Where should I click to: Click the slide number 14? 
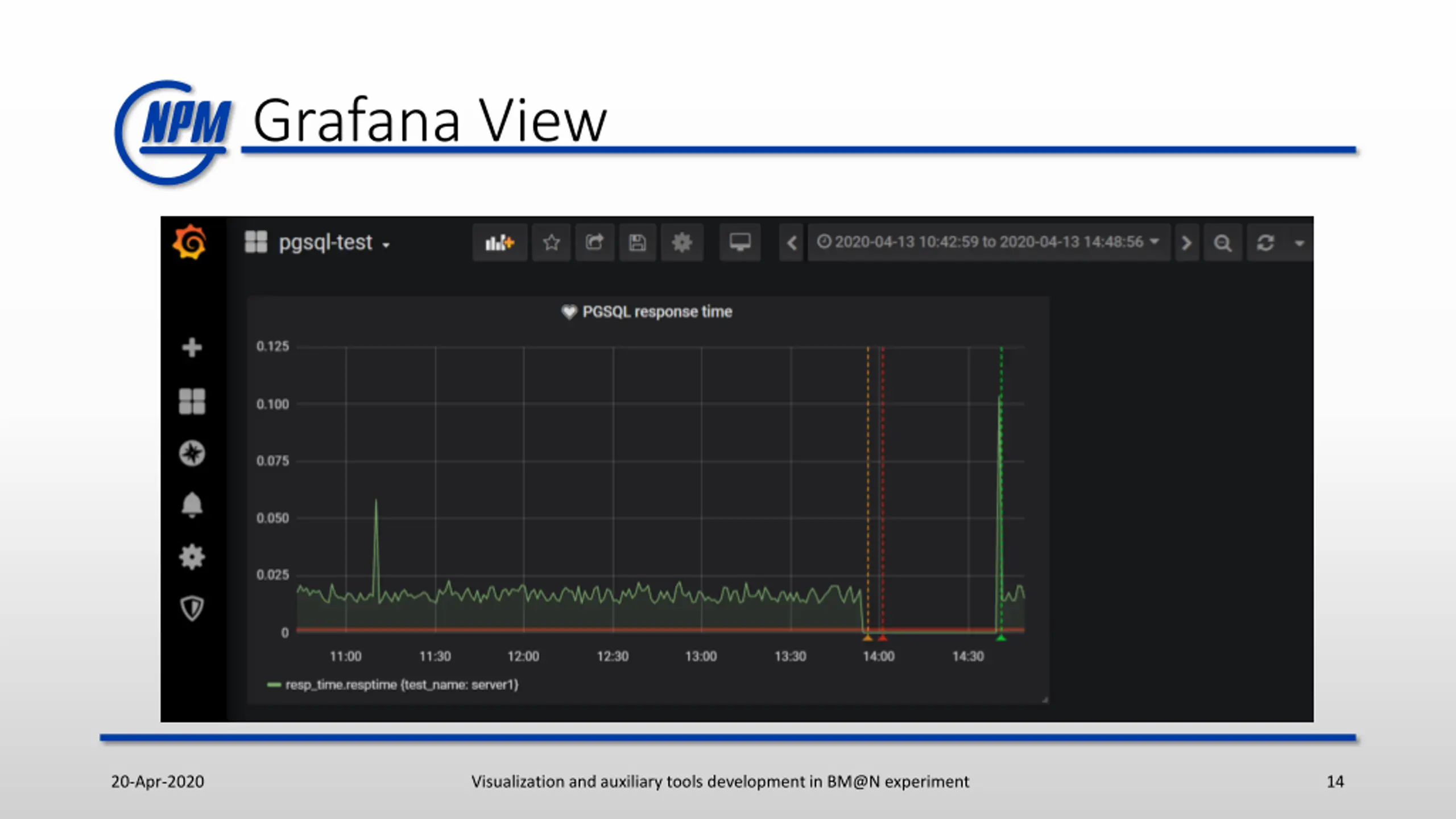click(1335, 782)
